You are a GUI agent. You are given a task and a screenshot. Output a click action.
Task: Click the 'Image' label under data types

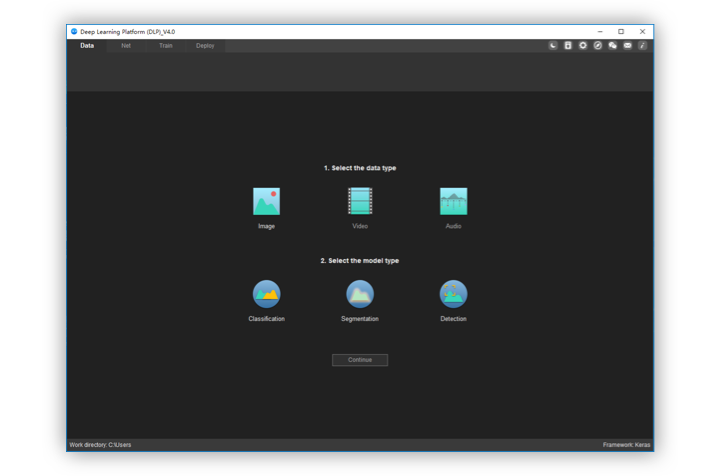click(x=266, y=226)
